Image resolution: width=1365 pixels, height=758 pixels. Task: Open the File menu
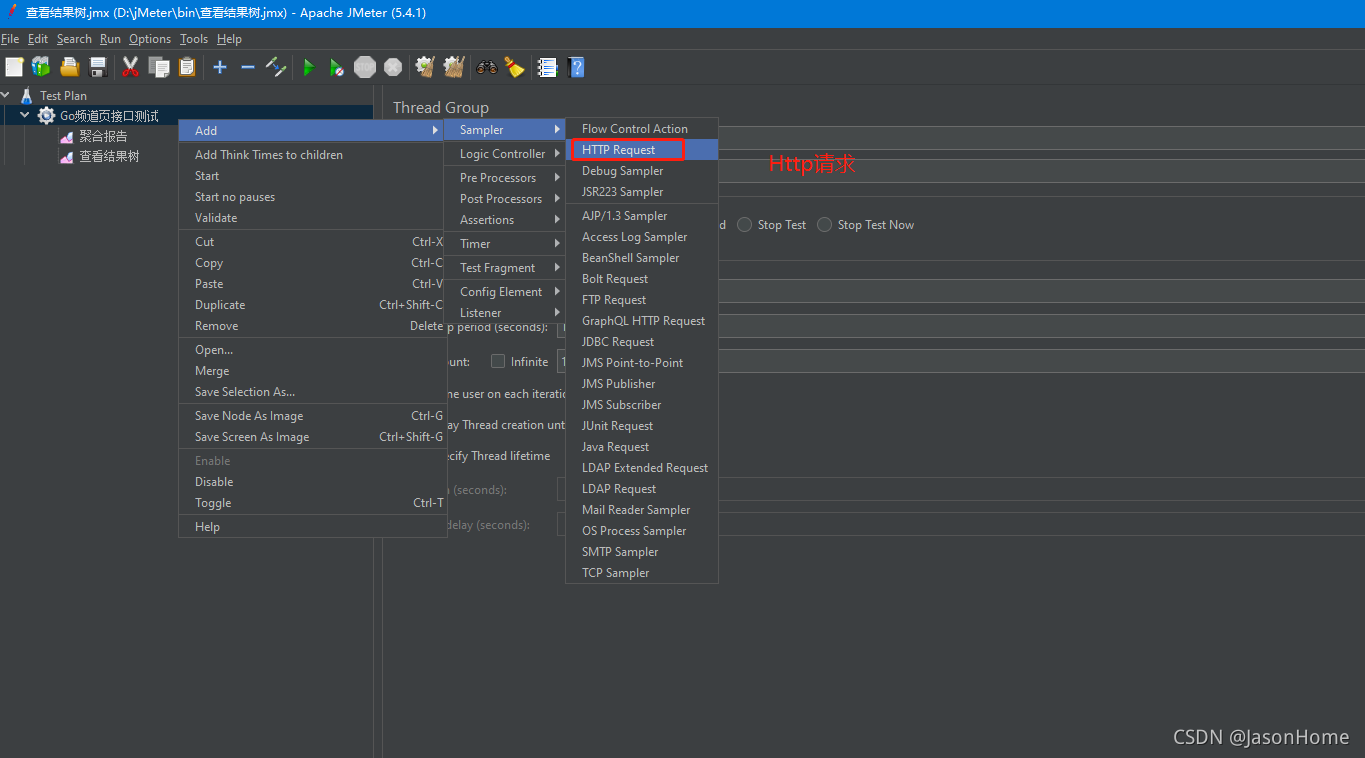[10, 39]
